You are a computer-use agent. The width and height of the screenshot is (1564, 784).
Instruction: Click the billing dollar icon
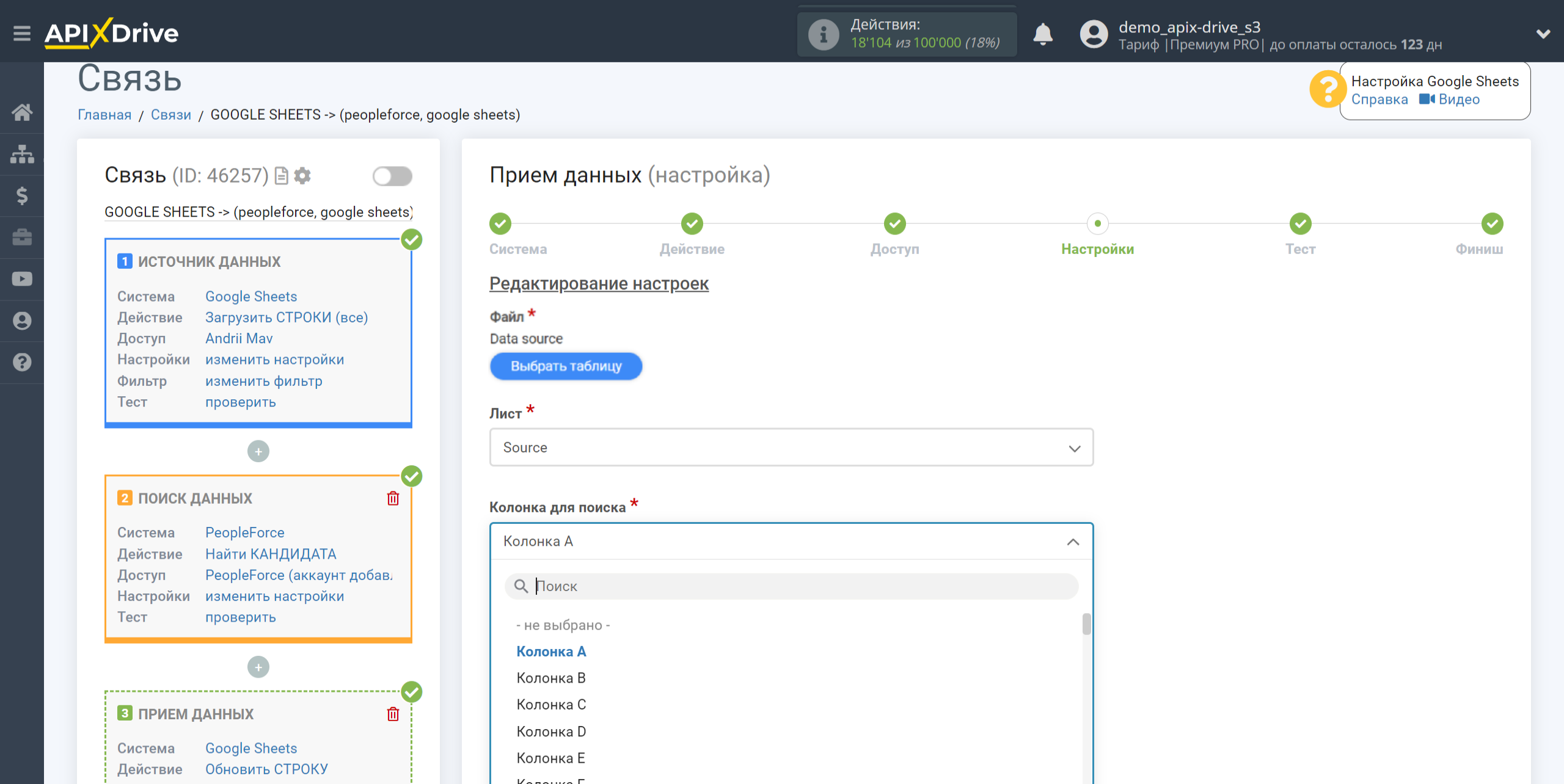(24, 195)
